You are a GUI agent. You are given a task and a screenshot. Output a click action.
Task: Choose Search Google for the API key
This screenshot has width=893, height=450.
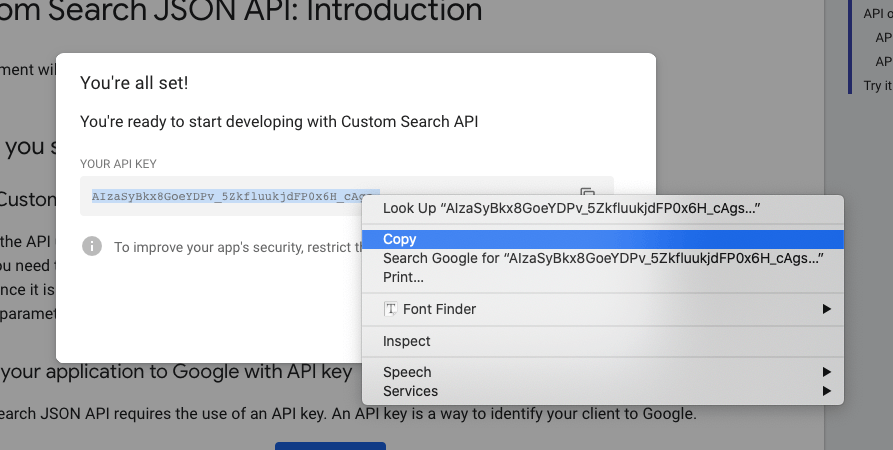coord(603,258)
